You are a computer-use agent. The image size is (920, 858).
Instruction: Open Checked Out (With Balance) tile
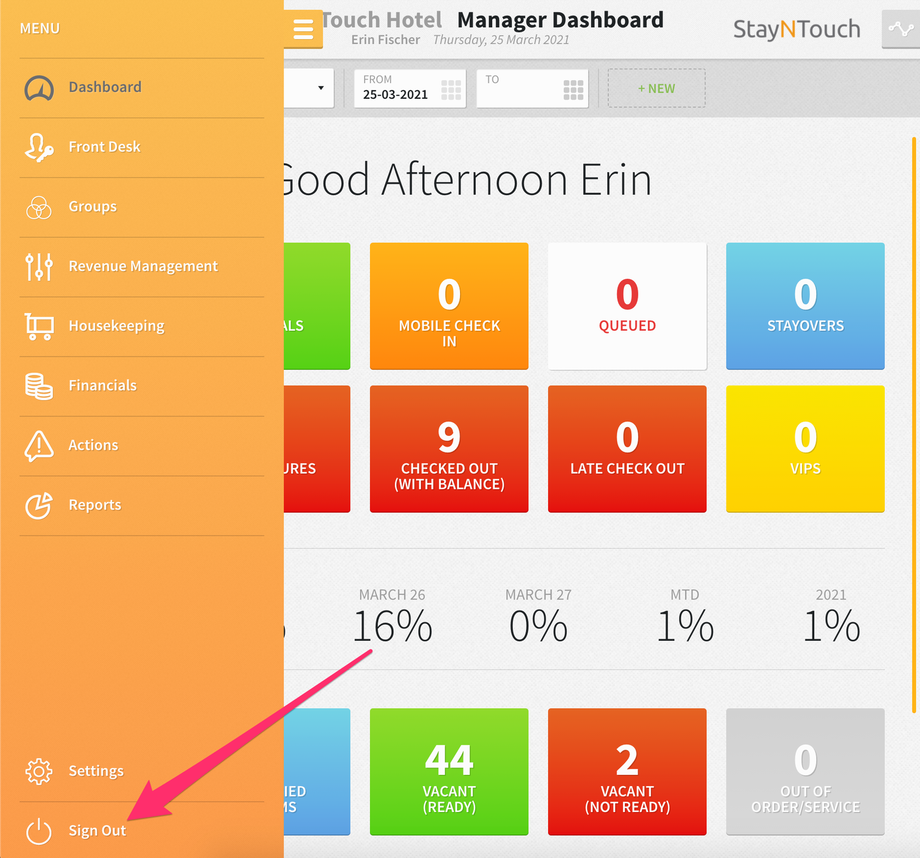tap(449, 449)
